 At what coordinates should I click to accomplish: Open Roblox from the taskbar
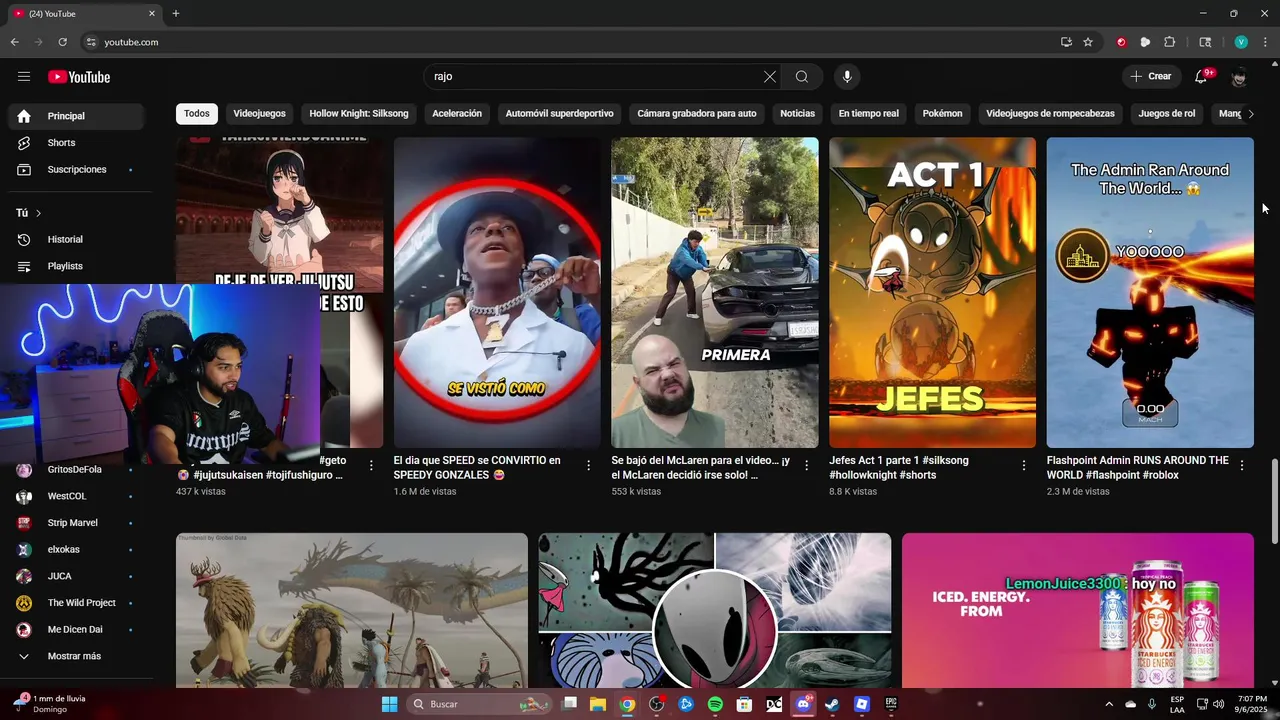862,704
